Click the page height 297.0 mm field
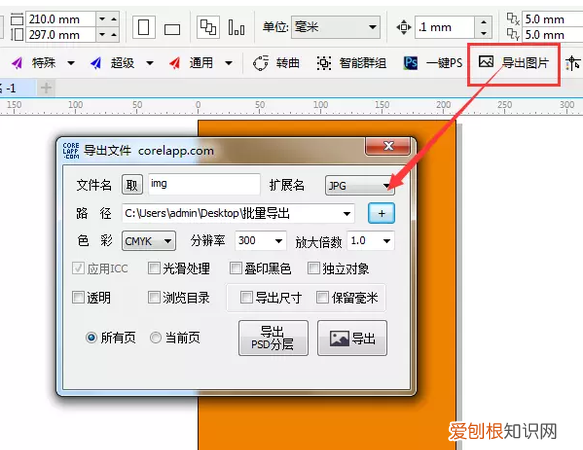 click(61, 35)
